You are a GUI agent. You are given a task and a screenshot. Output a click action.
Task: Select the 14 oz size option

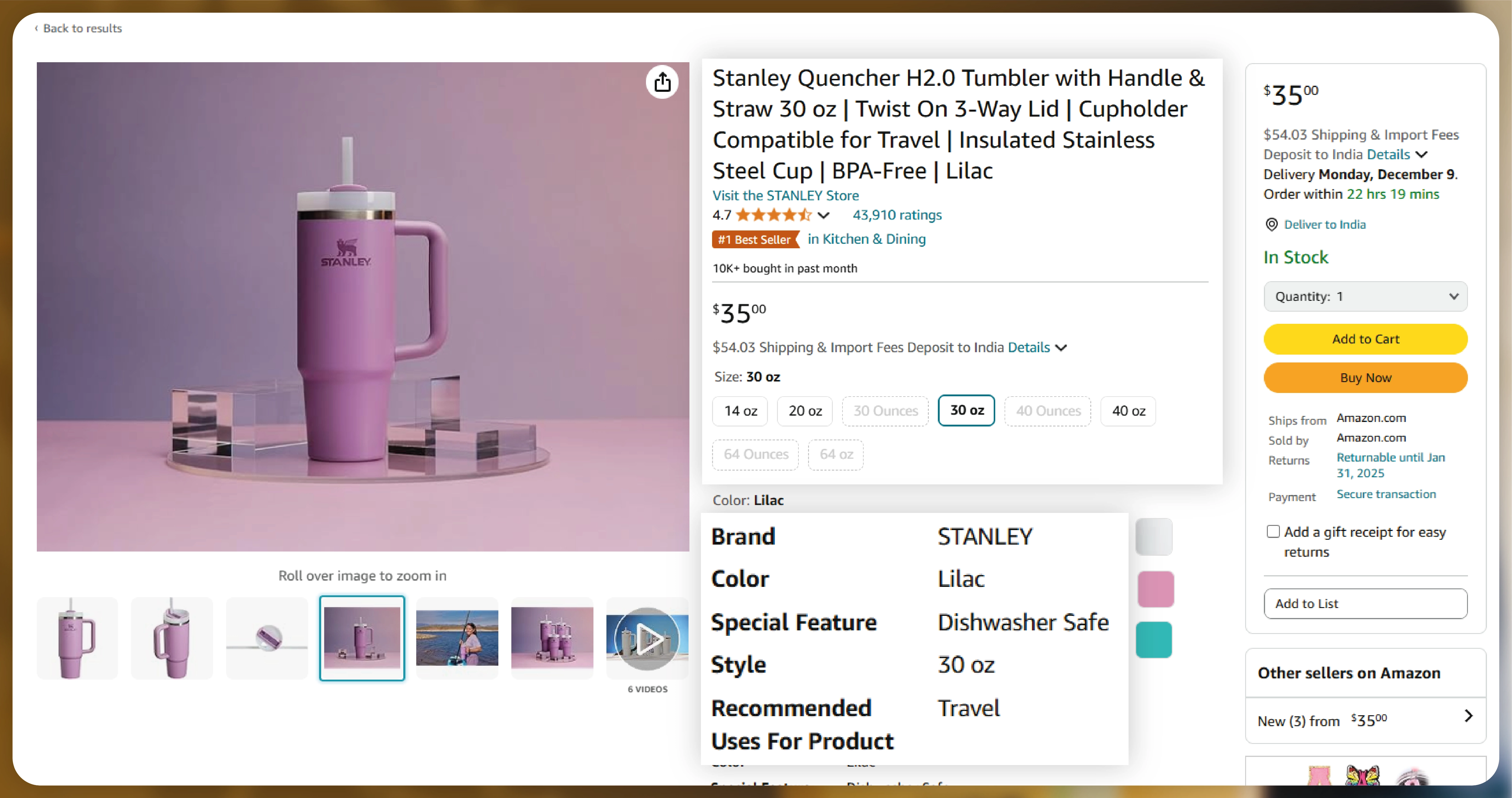[740, 410]
